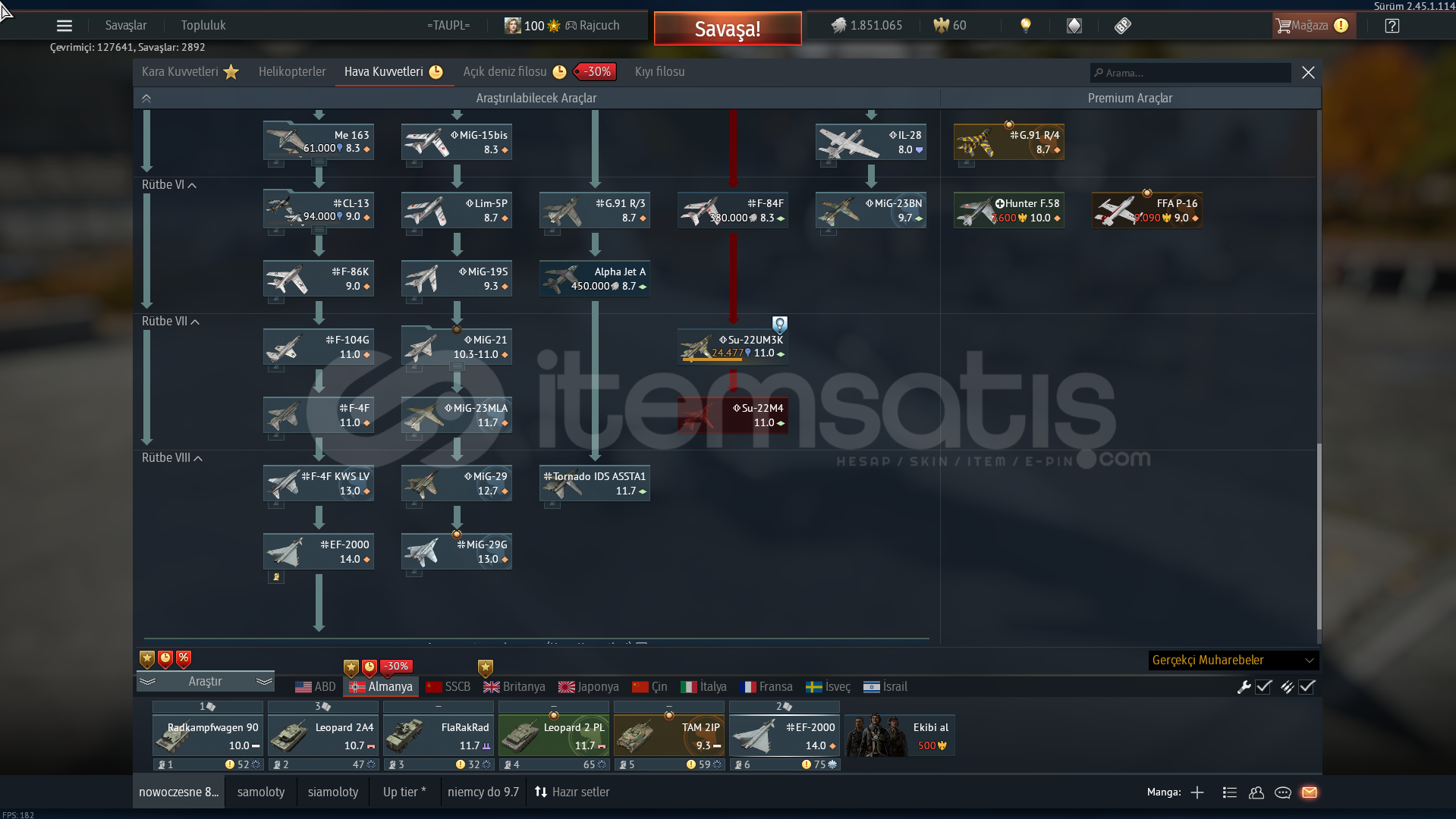1456x819 pixels.
Task: Select the Tornado IDS ASSTA1 card
Action: tap(595, 484)
